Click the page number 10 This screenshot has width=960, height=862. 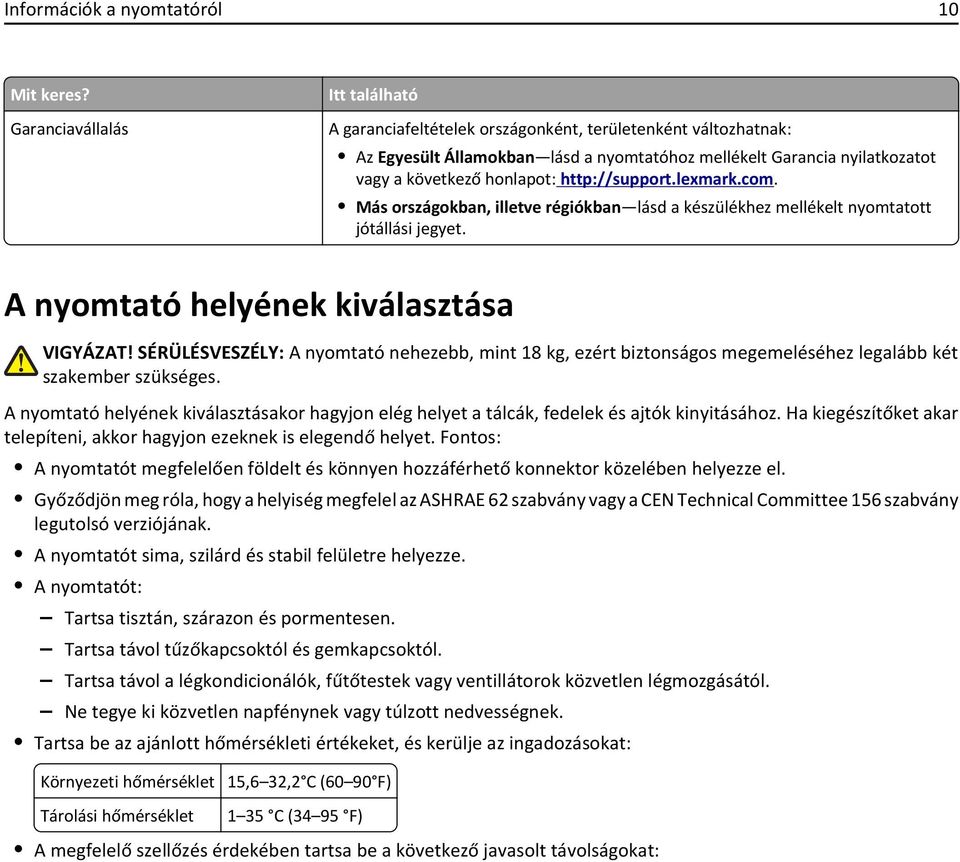tap(948, 10)
